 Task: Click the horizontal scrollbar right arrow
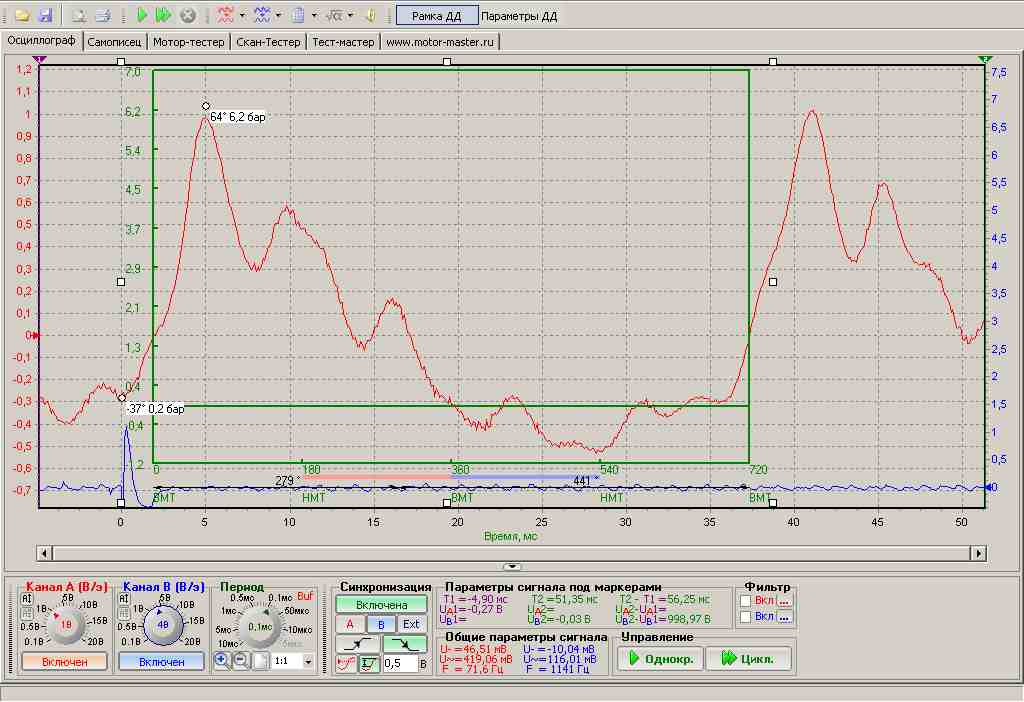[x=978, y=553]
